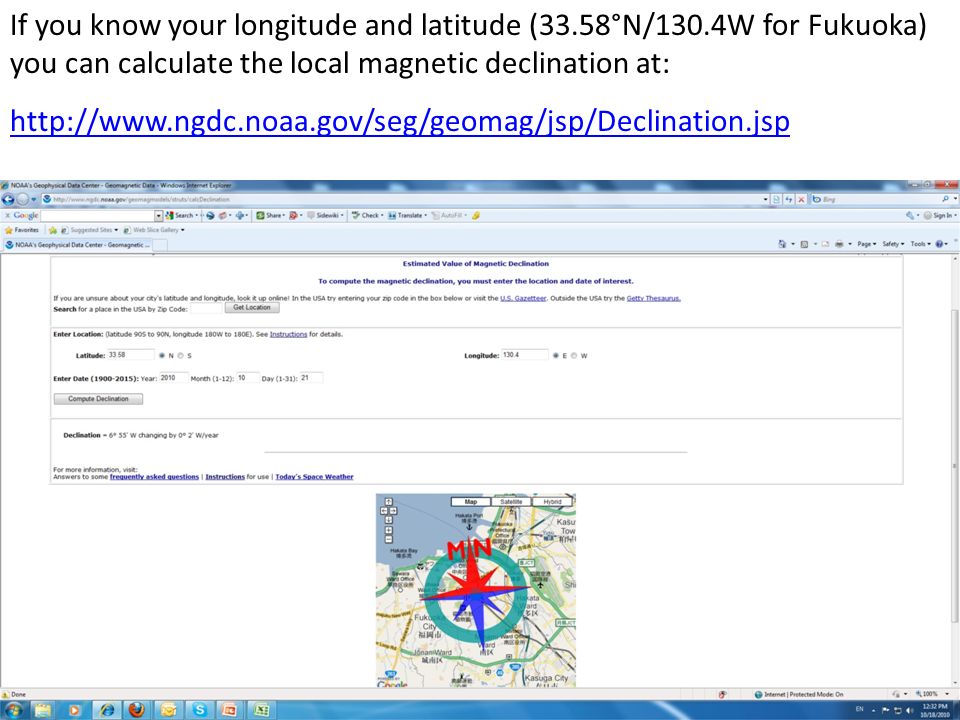Image resolution: width=960 pixels, height=720 pixels.
Task: Open Windows Media Player from the taskbar
Action: coord(74,710)
